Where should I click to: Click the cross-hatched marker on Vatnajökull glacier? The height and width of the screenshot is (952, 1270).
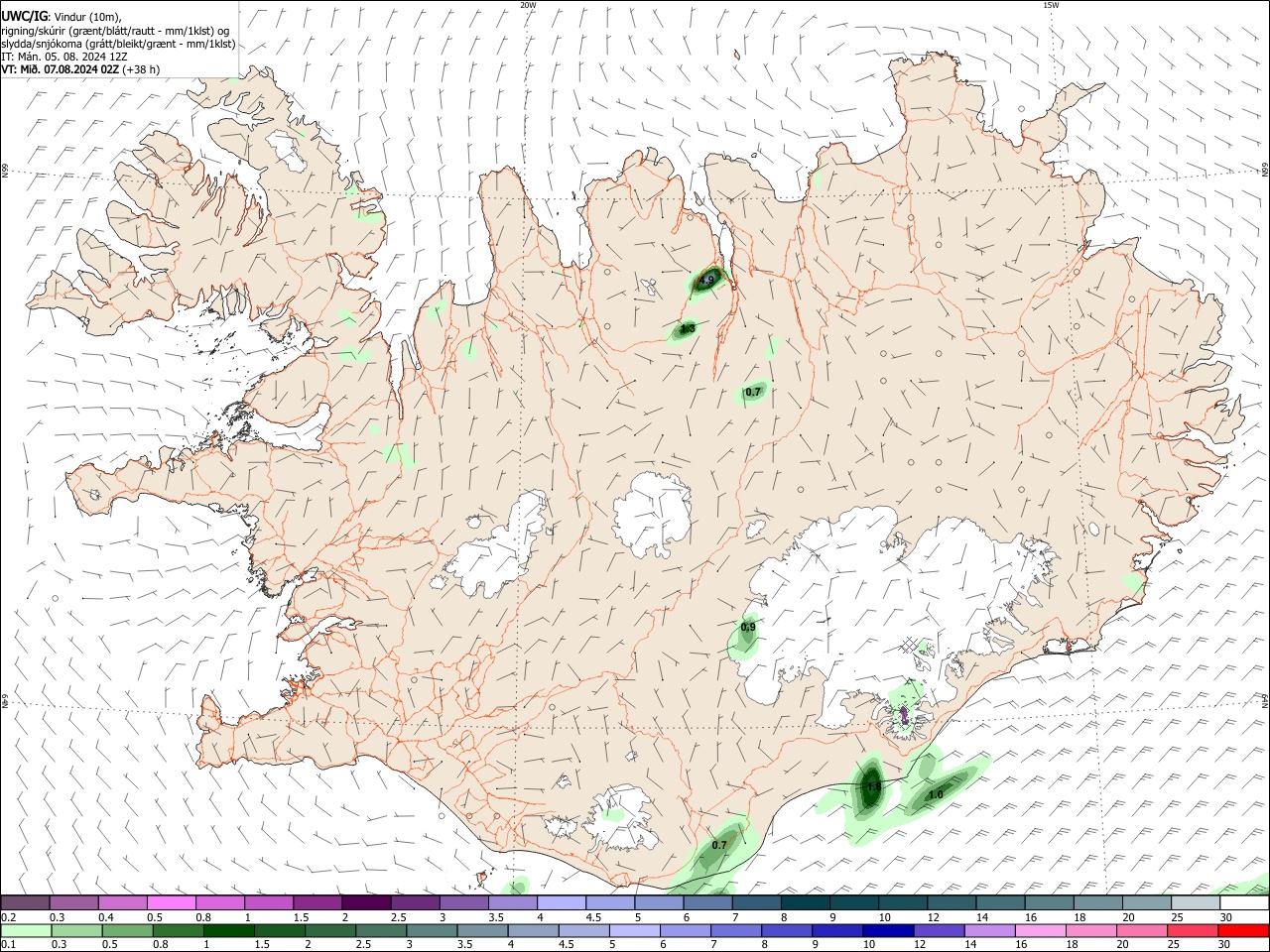click(x=911, y=644)
